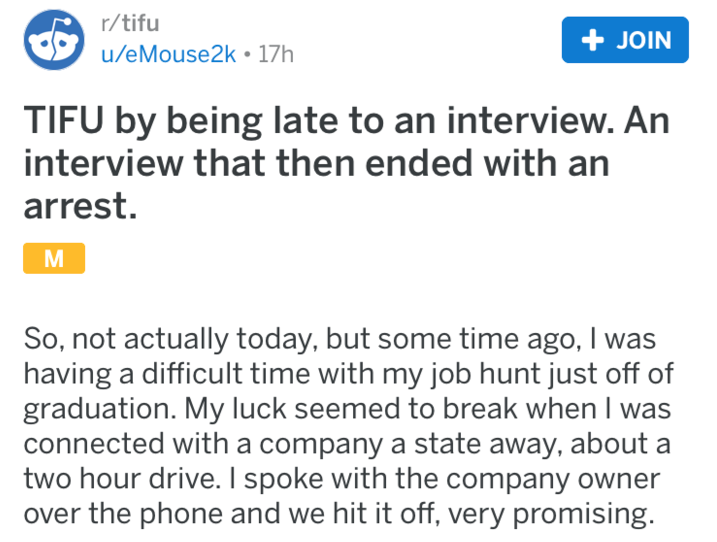Click the plus icon in JOIN button

(x=592, y=41)
